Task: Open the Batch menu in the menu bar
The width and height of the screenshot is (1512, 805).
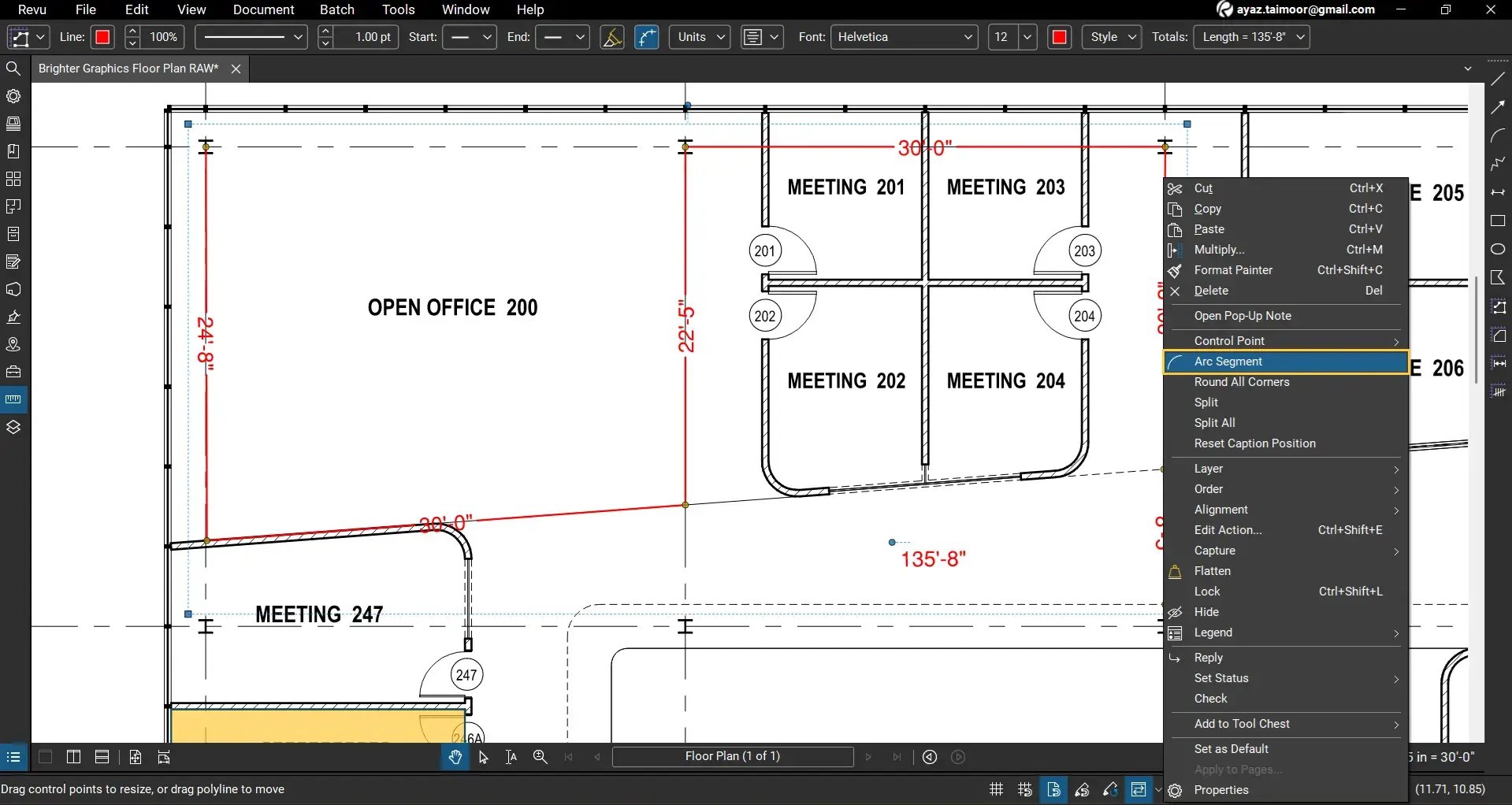Action: pyautogui.click(x=336, y=9)
